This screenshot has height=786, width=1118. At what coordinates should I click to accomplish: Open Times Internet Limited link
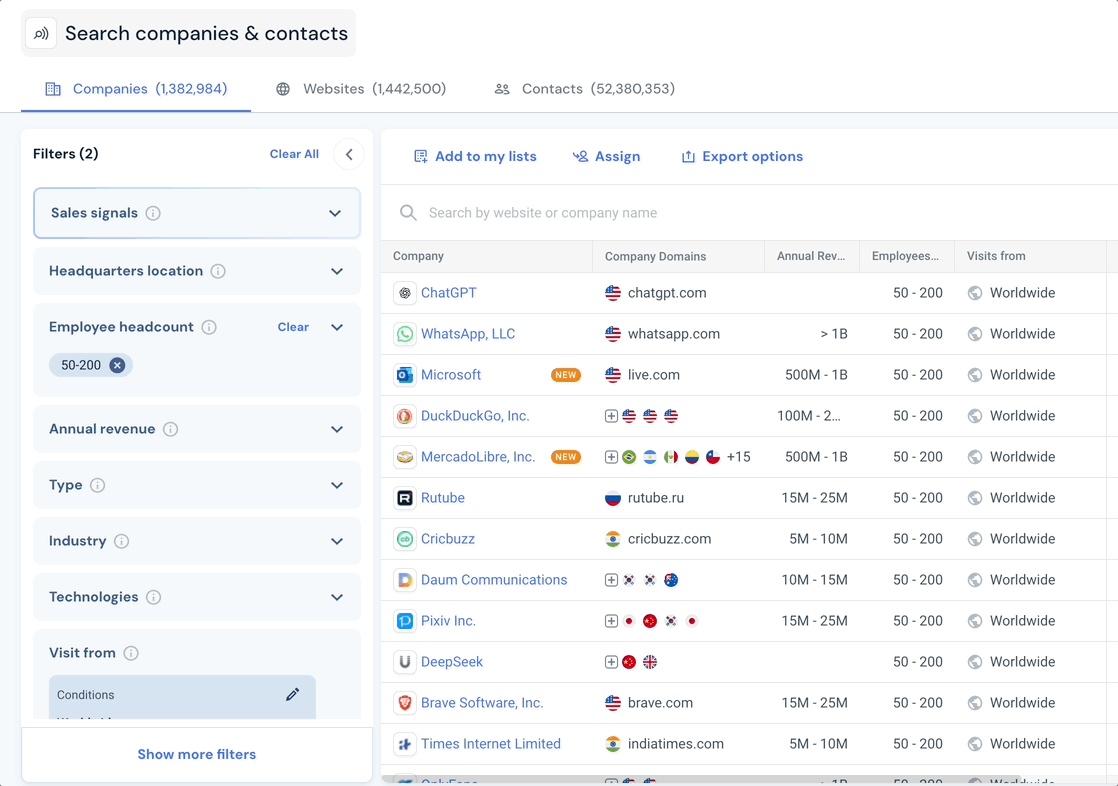point(491,744)
